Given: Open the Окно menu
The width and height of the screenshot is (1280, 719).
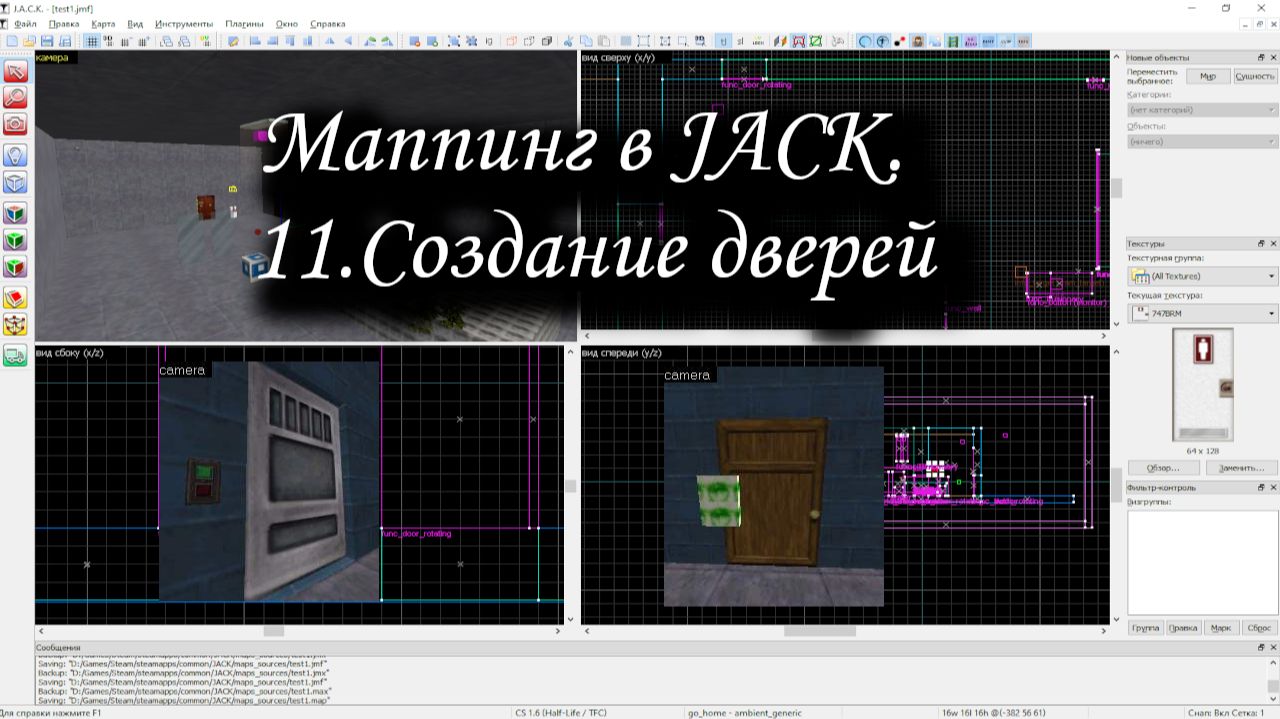Looking at the screenshot, I should click(x=287, y=23).
